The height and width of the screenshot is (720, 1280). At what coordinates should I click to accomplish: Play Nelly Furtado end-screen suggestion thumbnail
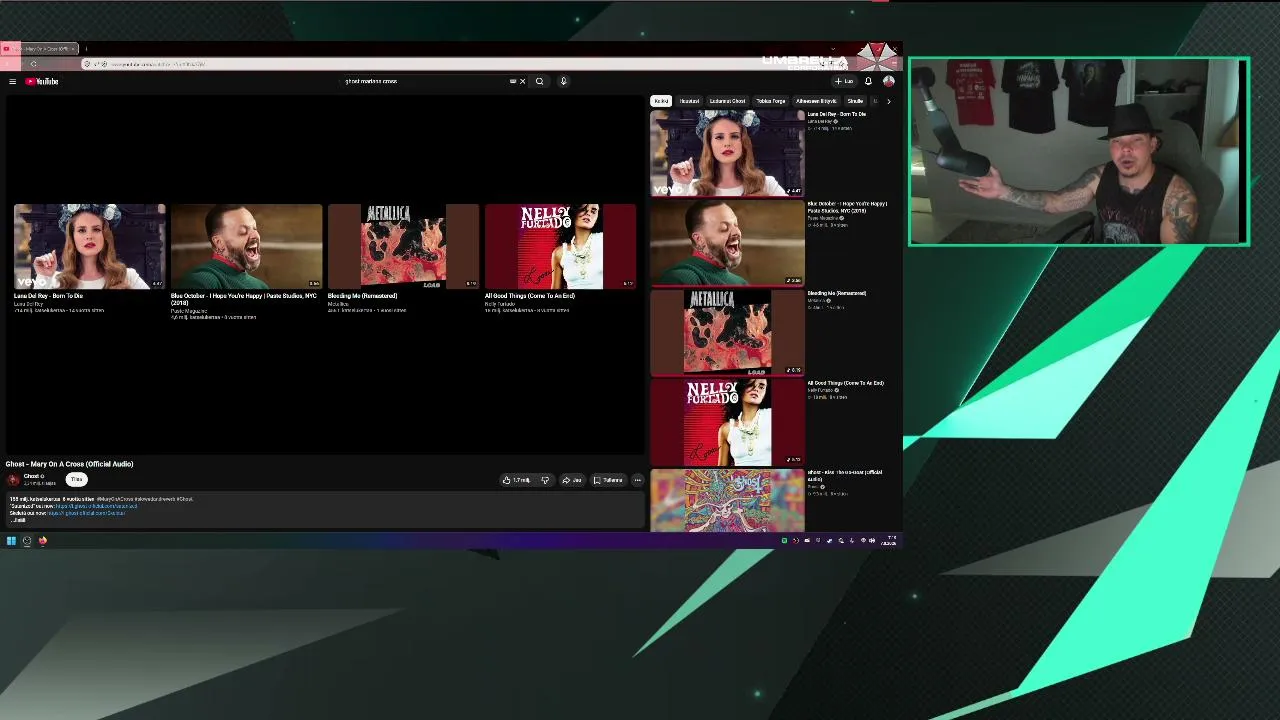[x=560, y=246]
